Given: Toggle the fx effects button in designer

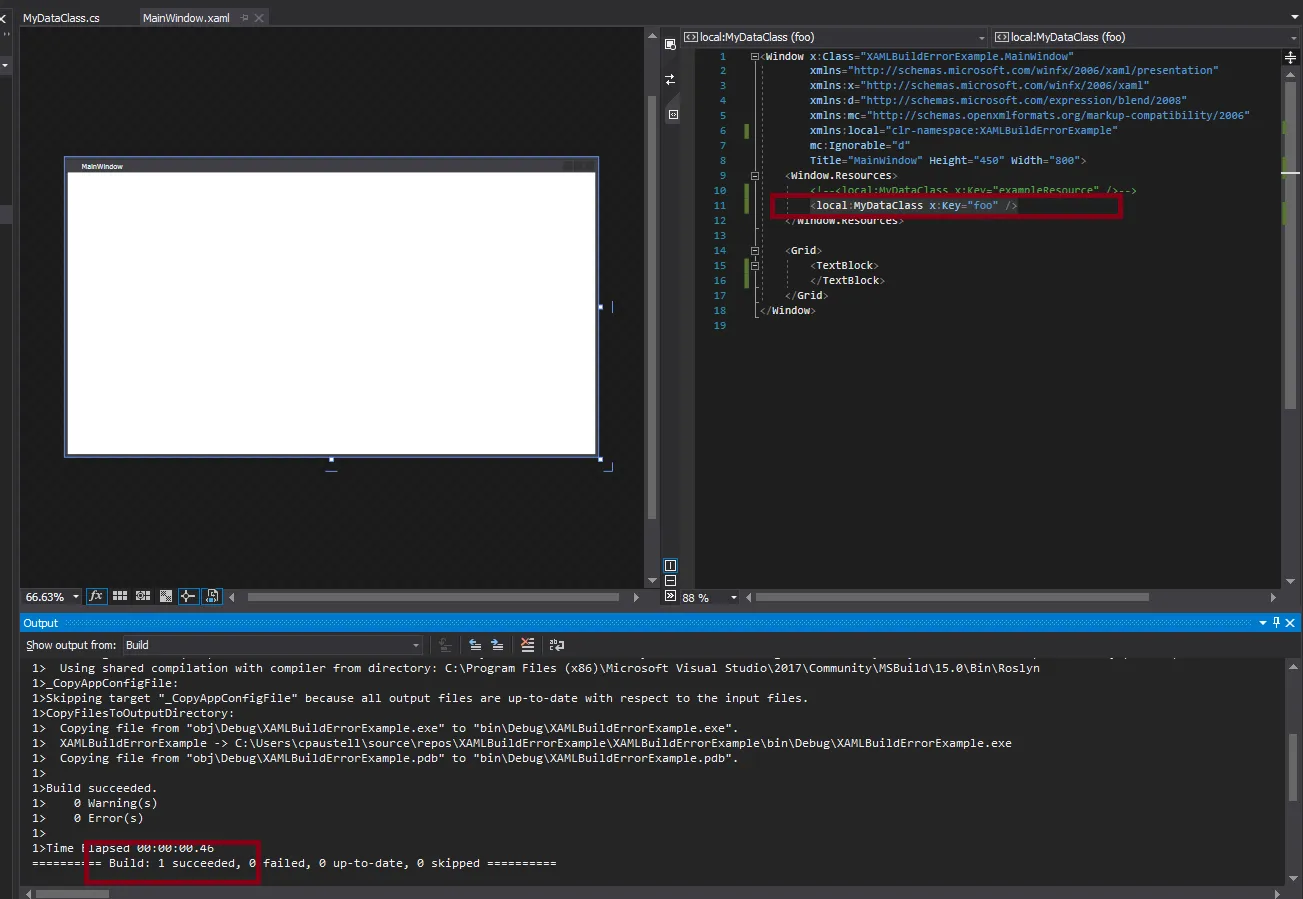Looking at the screenshot, I should [96, 596].
